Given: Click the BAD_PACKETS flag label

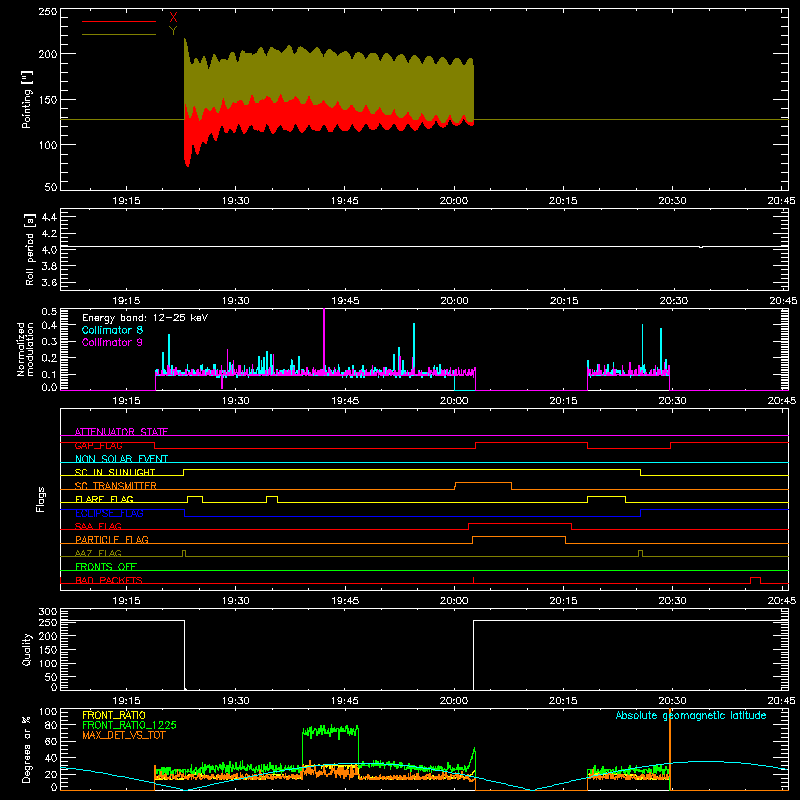Looking at the screenshot, I should (x=109, y=580).
